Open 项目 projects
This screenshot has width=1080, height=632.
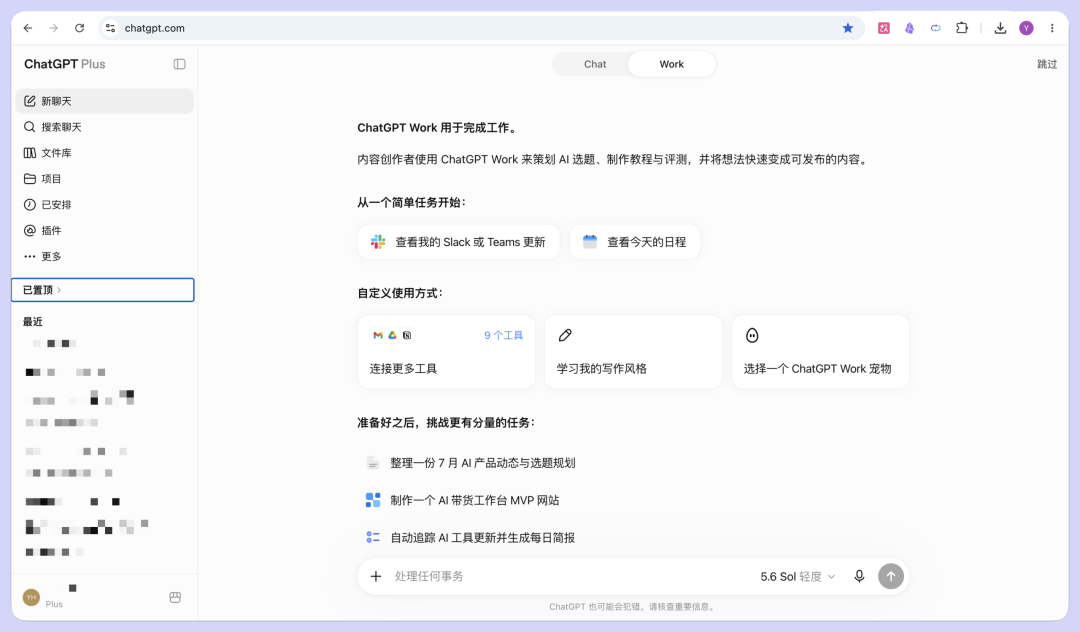tap(105, 178)
